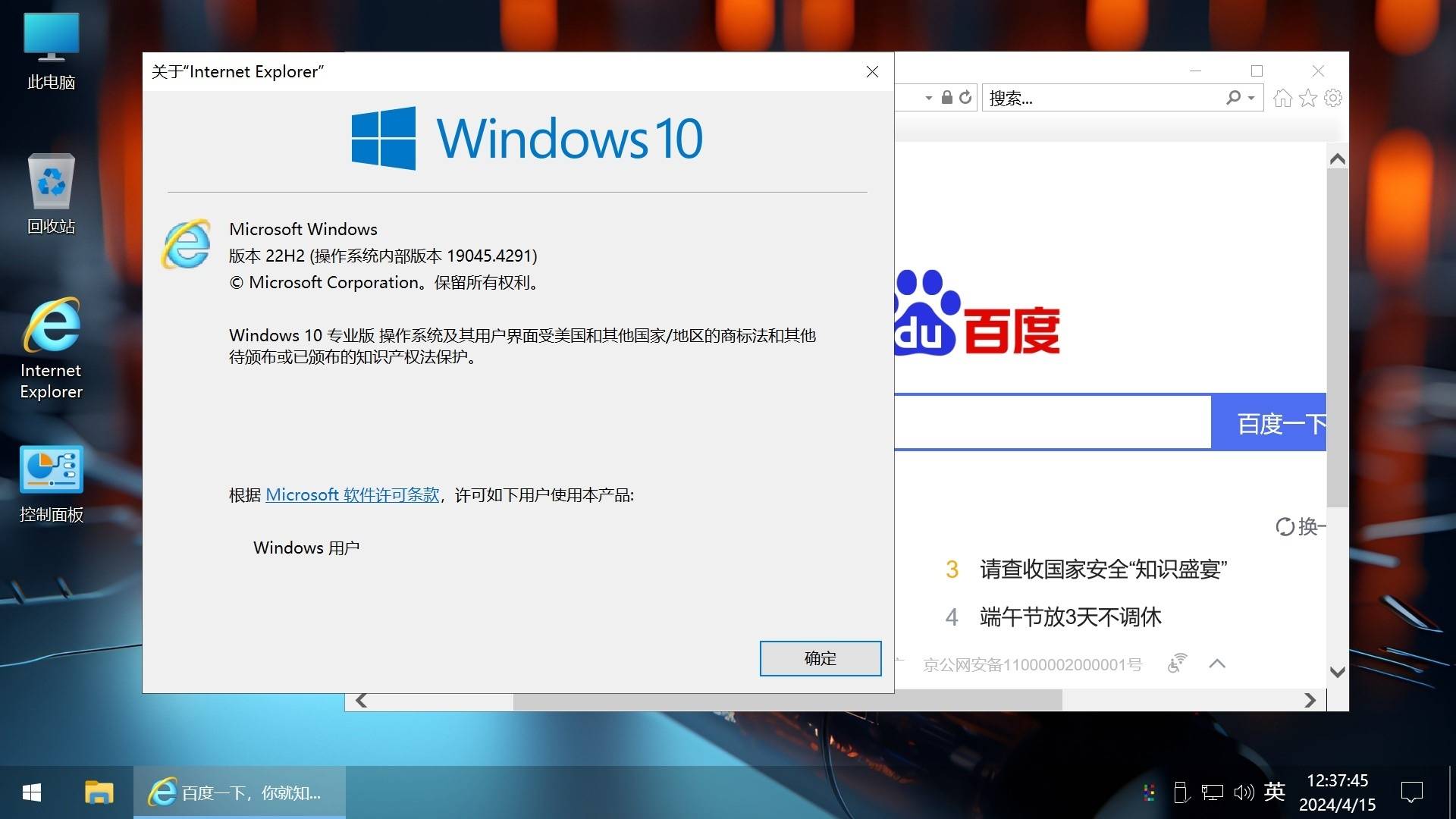Open hot topic 请查收国家安全“知识盛宴”
This screenshot has height=819, width=1456.
point(1103,570)
